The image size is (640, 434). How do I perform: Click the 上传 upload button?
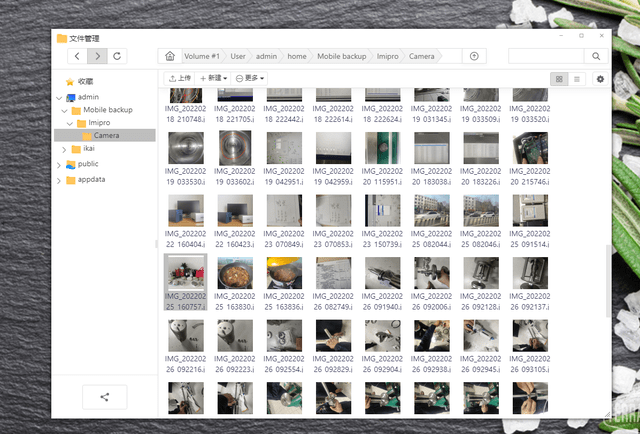179,78
